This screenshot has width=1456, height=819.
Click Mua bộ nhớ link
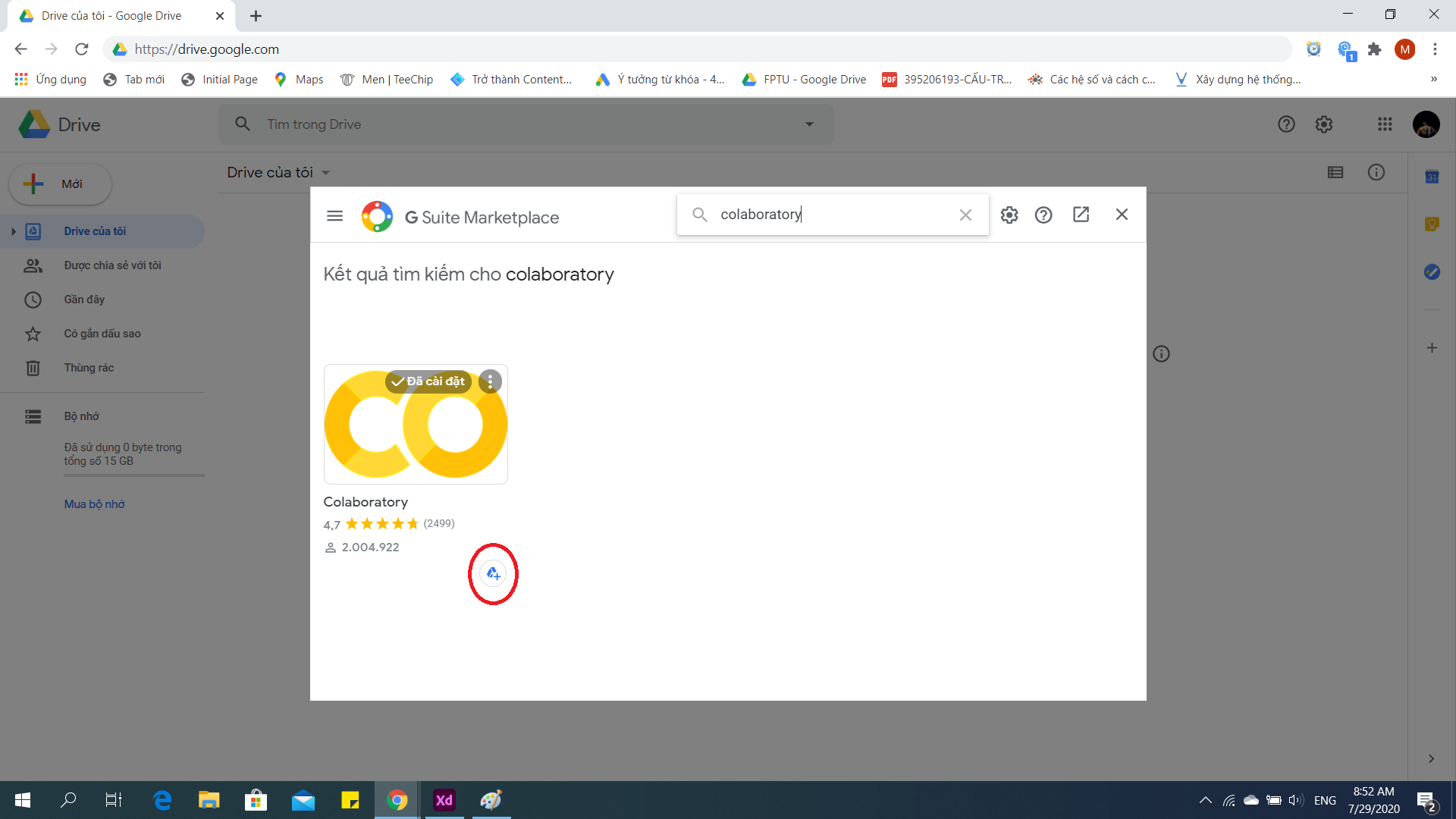pos(94,504)
